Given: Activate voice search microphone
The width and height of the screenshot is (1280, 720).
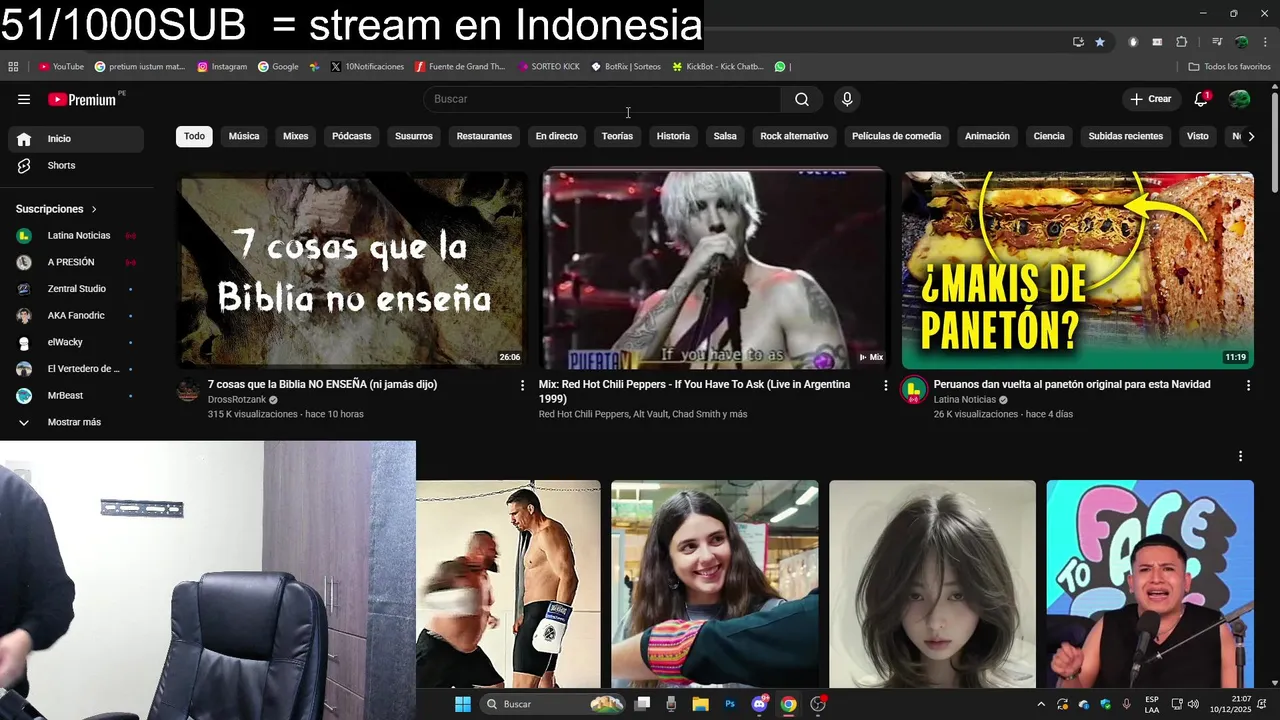Looking at the screenshot, I should coord(847,99).
